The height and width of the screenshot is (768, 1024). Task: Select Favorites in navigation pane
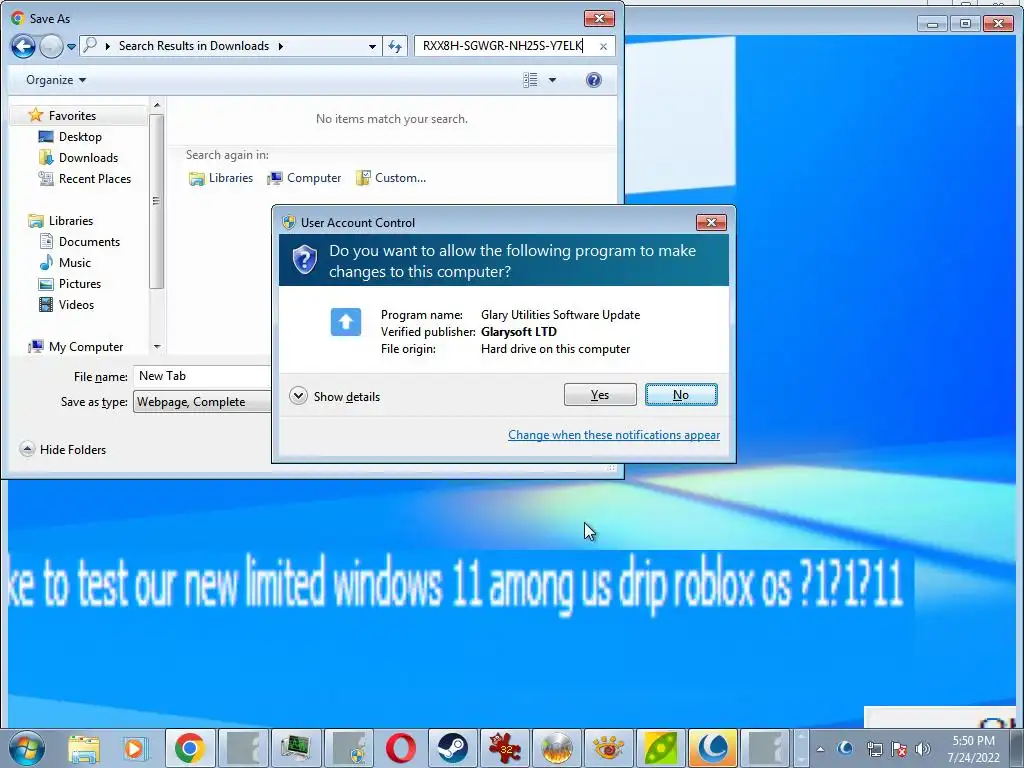72,116
